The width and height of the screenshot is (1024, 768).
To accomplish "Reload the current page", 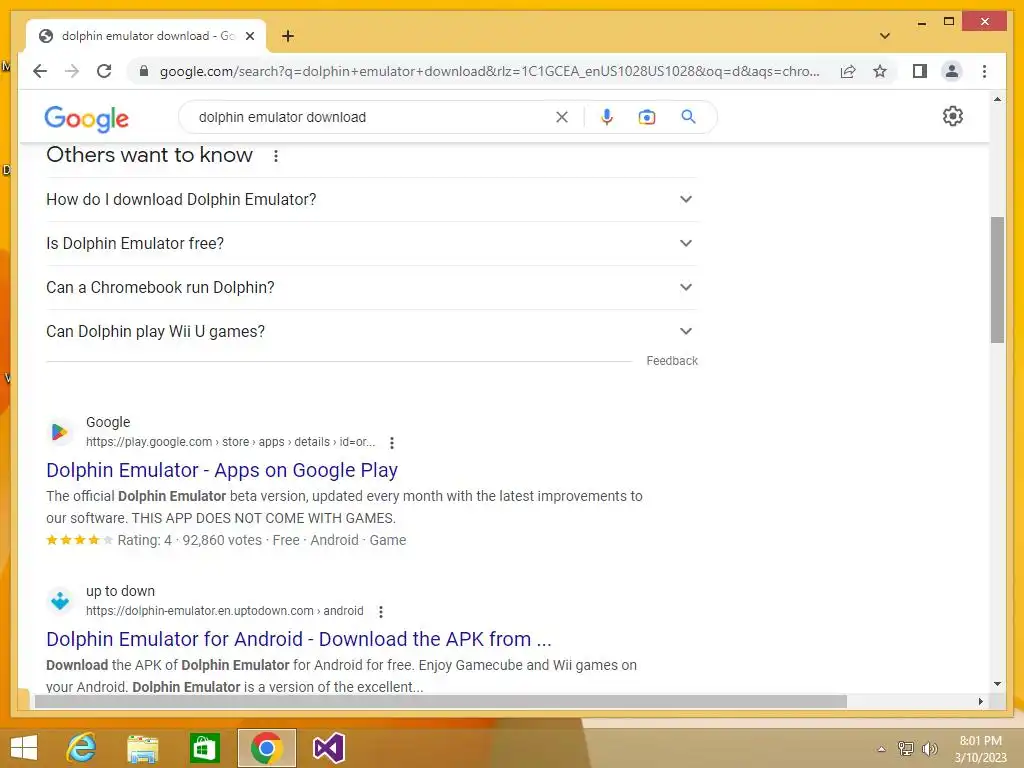I will pos(104,71).
